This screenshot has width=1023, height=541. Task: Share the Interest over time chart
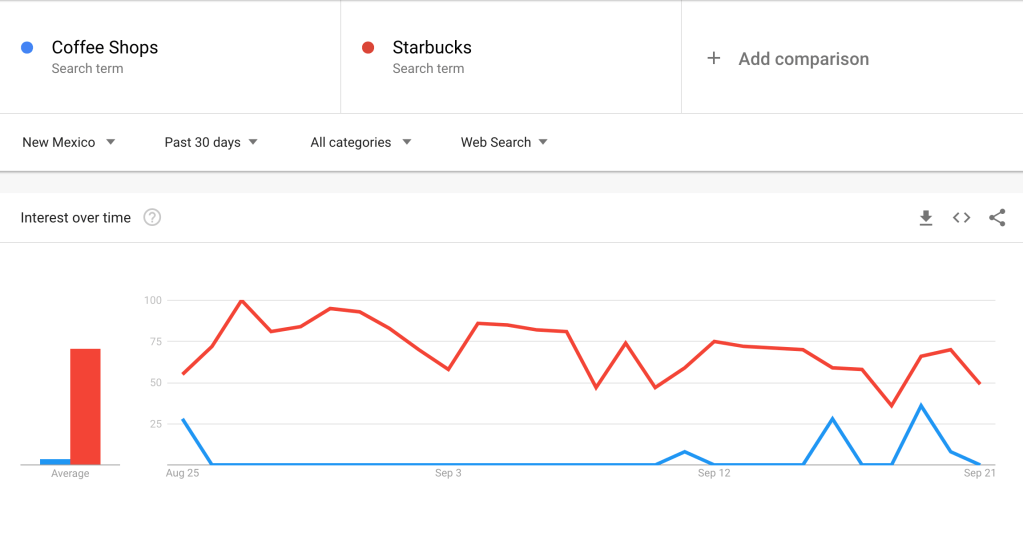click(x=997, y=218)
